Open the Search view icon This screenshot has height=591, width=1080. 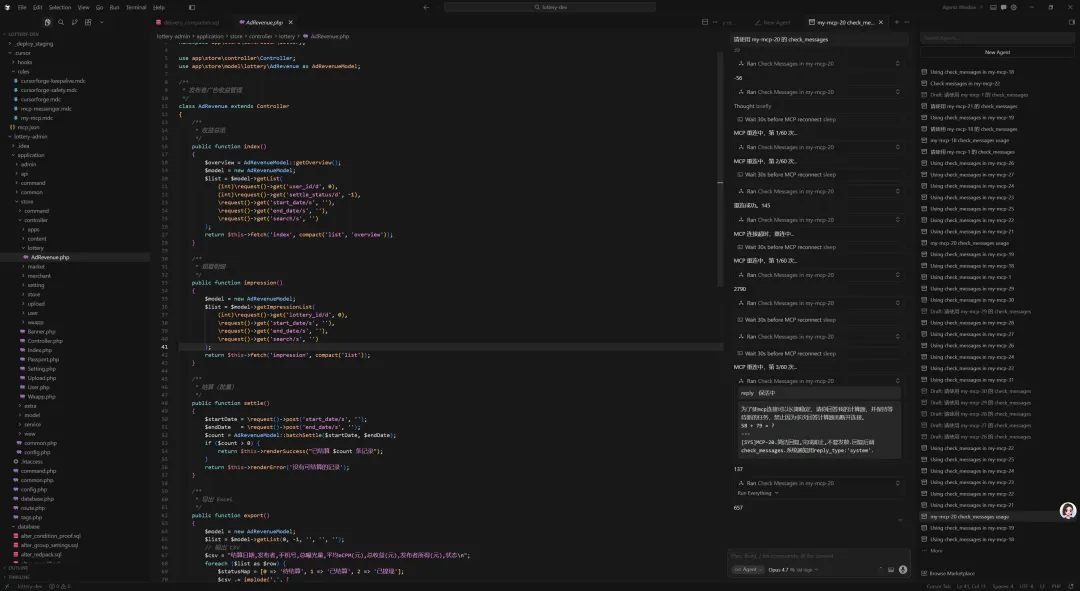(61, 21)
